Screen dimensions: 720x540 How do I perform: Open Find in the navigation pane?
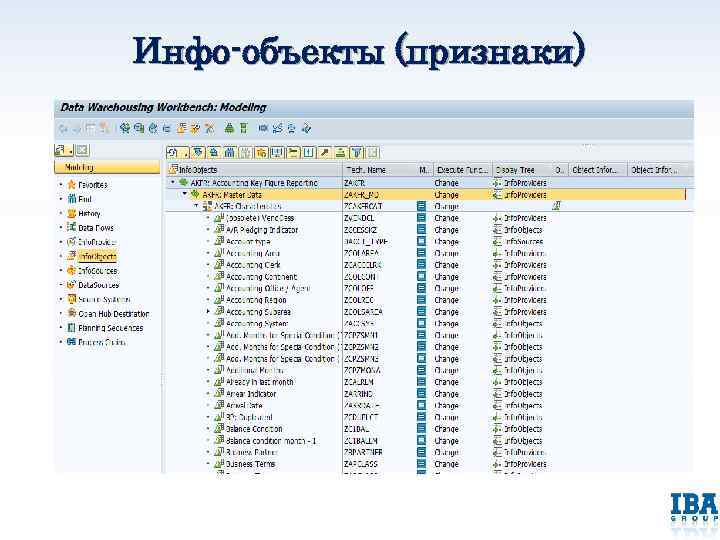coord(85,199)
